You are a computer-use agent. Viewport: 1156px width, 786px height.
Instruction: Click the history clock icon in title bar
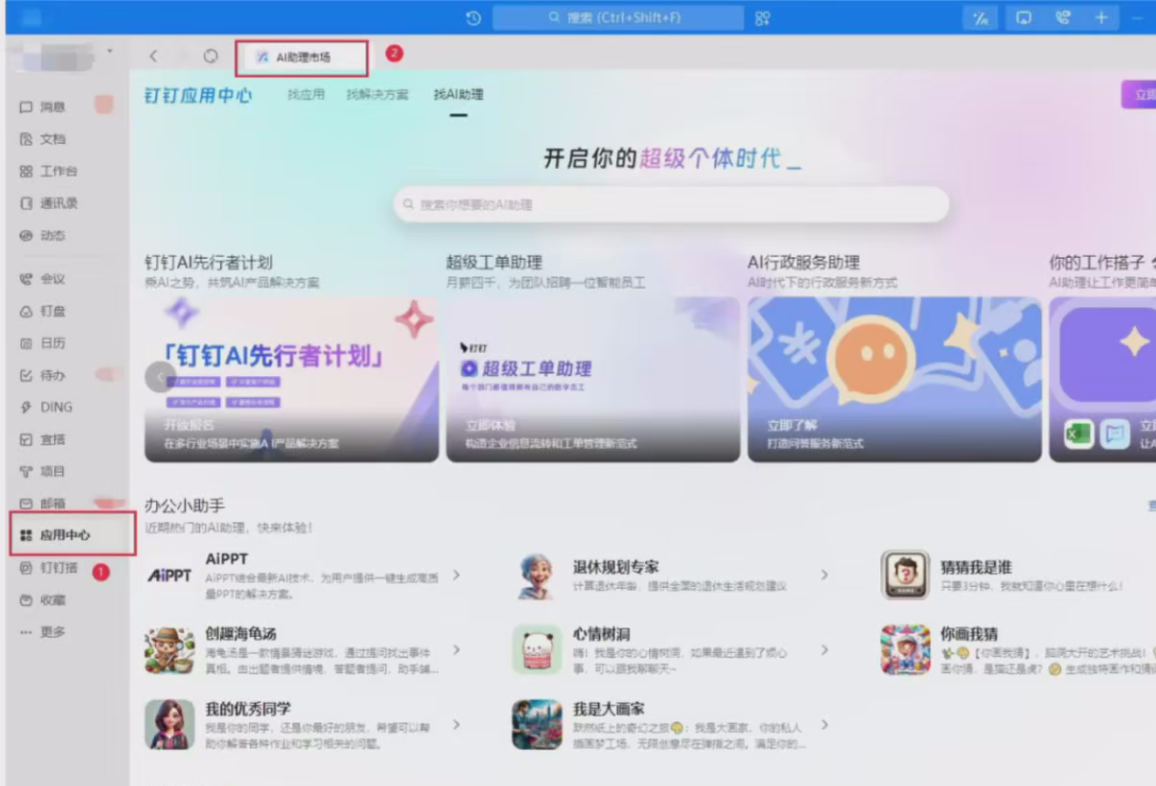pos(473,18)
